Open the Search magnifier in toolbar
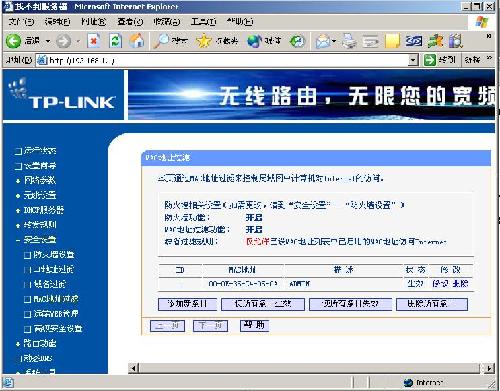The image size is (500, 391). tap(161, 41)
